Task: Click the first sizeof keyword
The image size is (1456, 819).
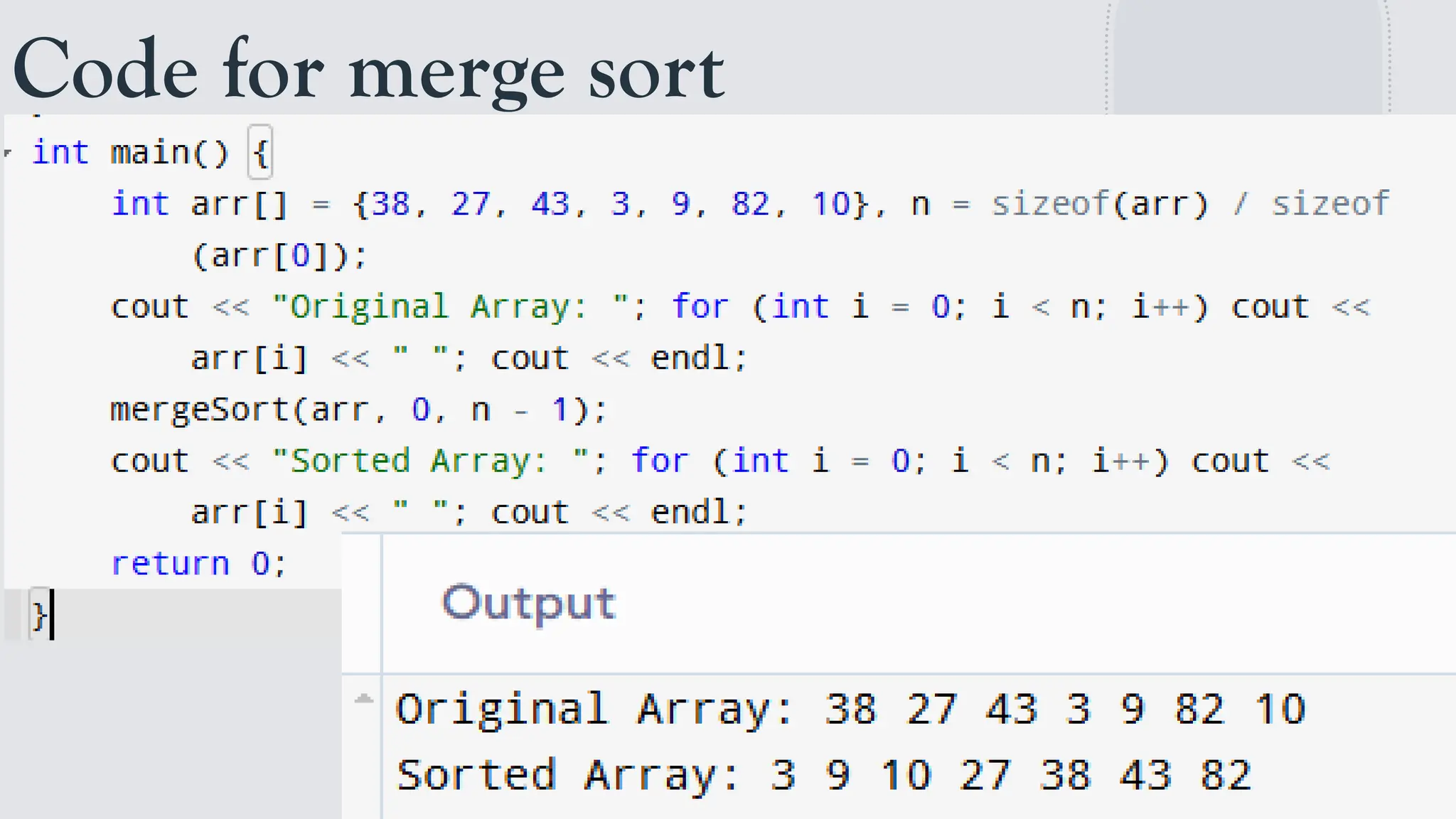Action: click(x=1049, y=205)
